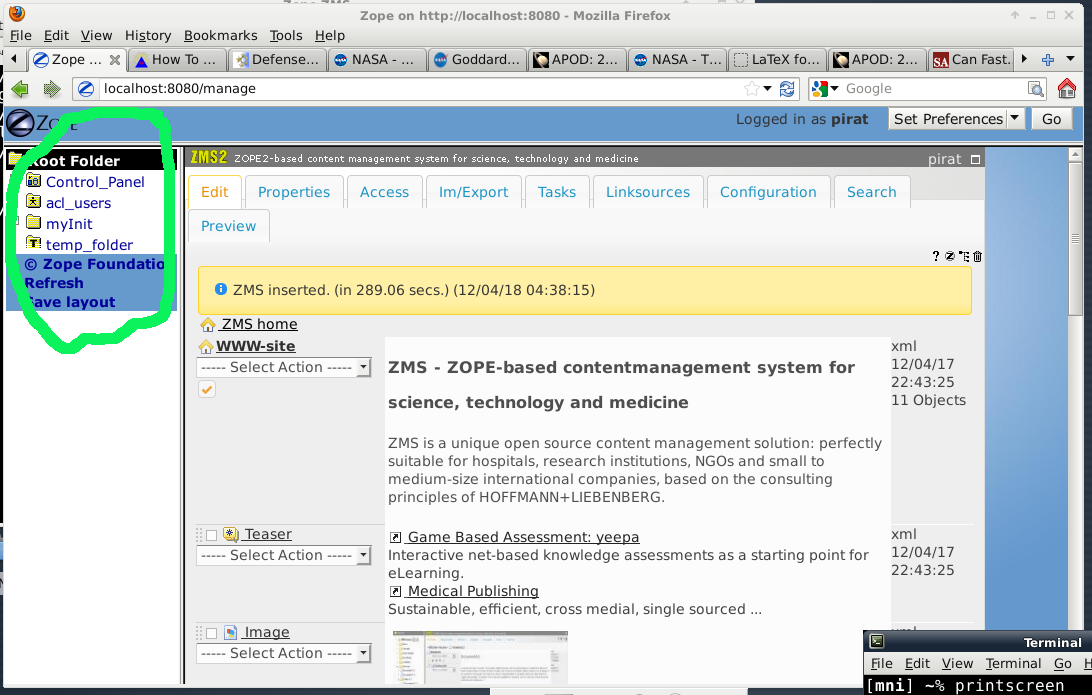Click the ZMS home icon
The height and width of the screenshot is (695, 1092).
pyautogui.click(x=207, y=324)
